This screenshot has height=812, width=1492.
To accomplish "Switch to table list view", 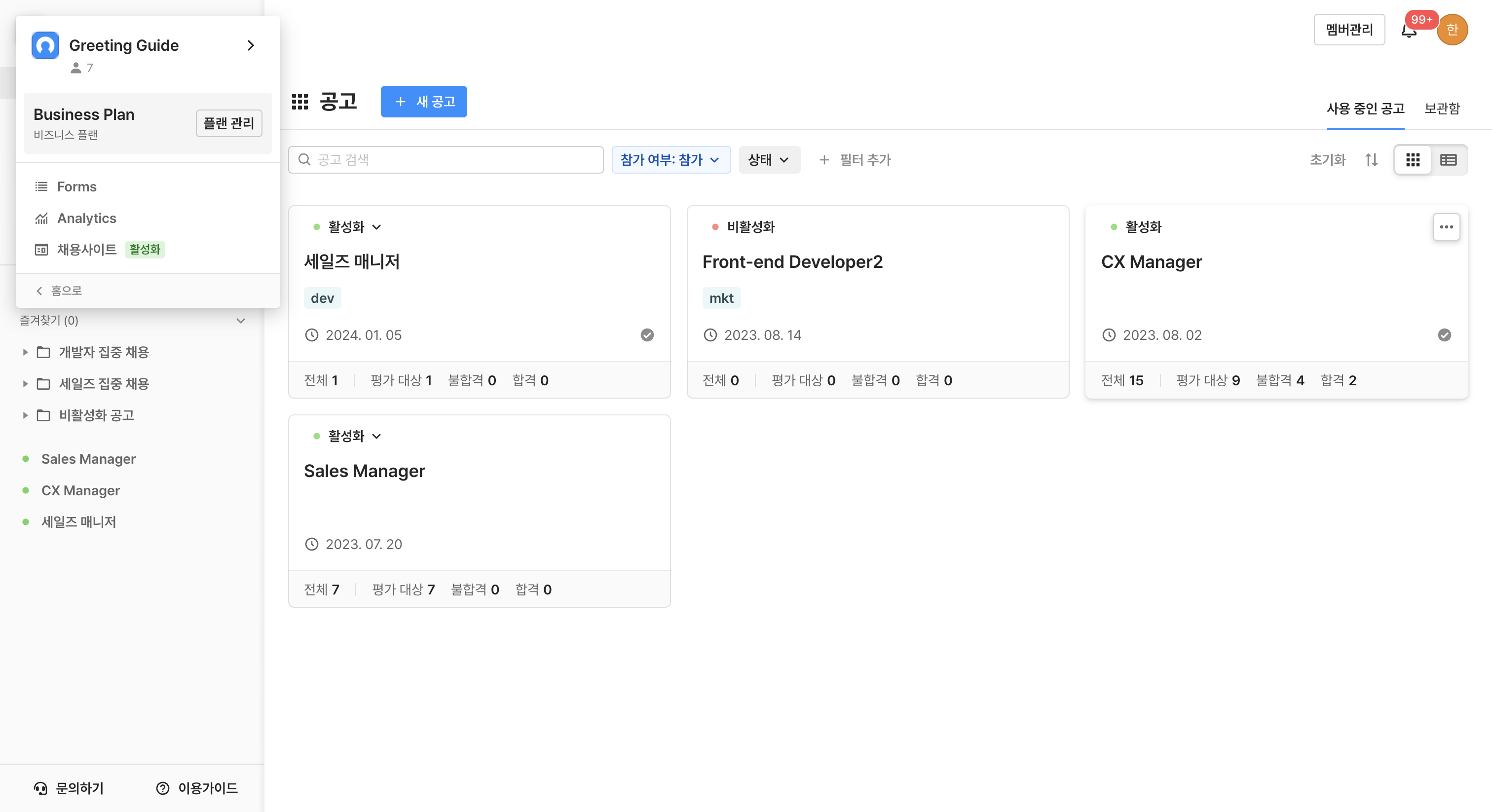I will pyautogui.click(x=1448, y=160).
